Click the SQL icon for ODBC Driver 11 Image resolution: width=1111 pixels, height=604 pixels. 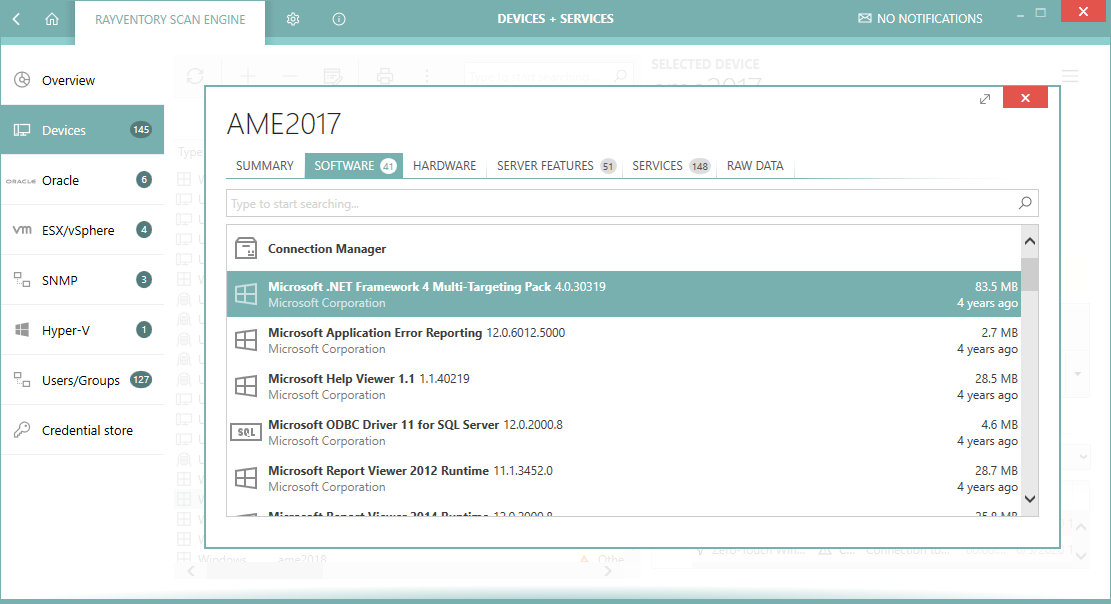pyautogui.click(x=245, y=432)
